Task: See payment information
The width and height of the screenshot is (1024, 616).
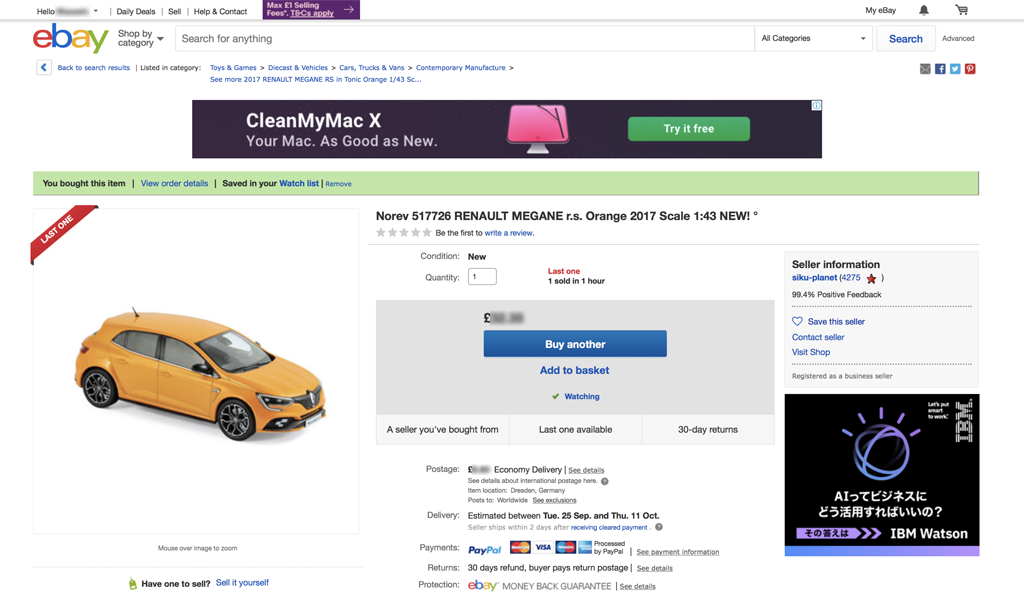Action: click(x=678, y=552)
